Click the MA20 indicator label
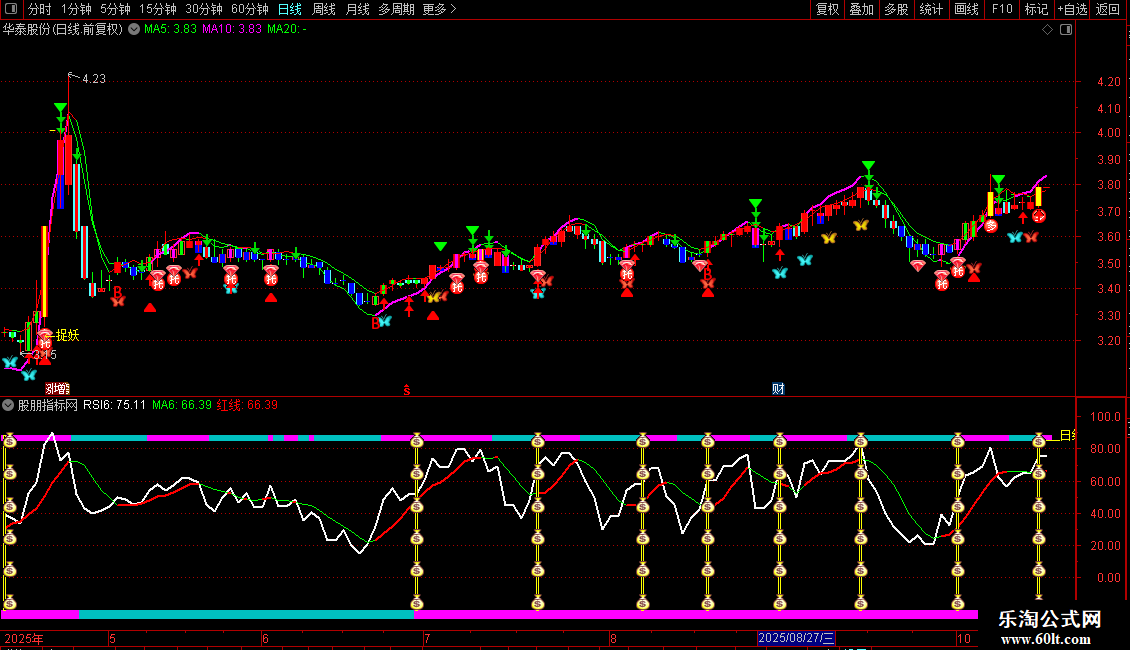 point(287,29)
